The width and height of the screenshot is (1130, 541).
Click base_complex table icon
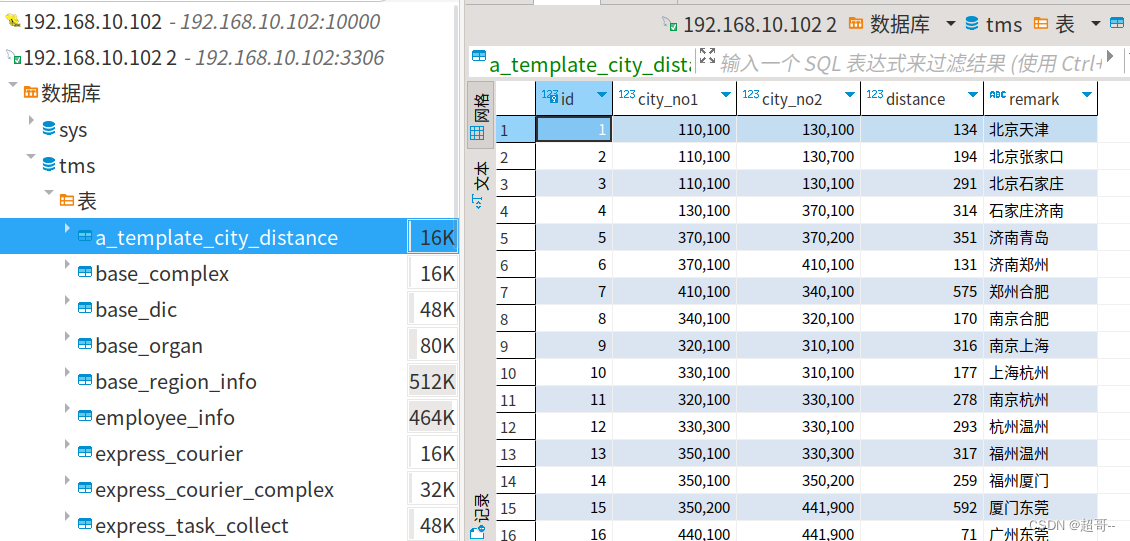coord(85,272)
